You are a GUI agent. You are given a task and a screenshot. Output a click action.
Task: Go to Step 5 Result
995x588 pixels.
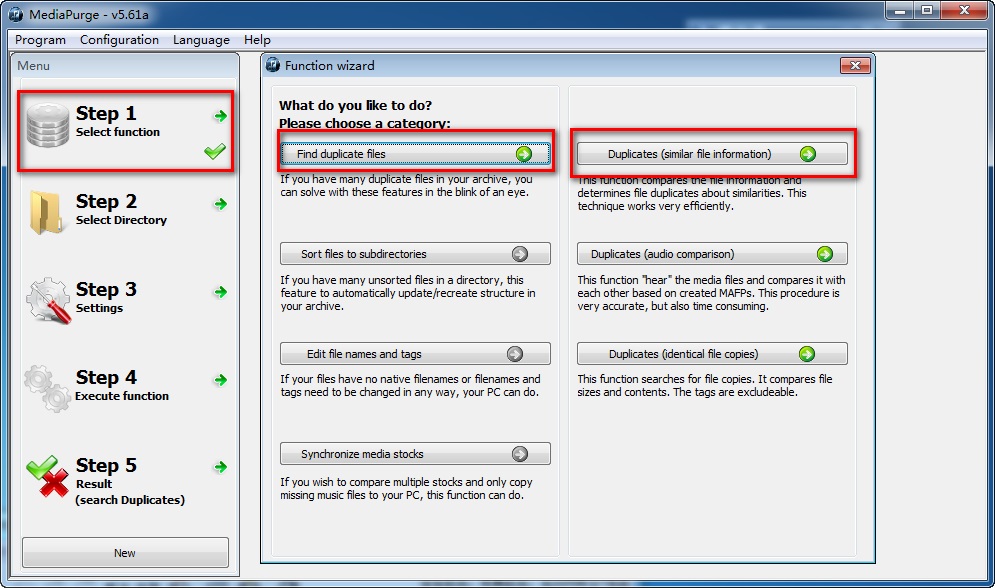point(129,481)
